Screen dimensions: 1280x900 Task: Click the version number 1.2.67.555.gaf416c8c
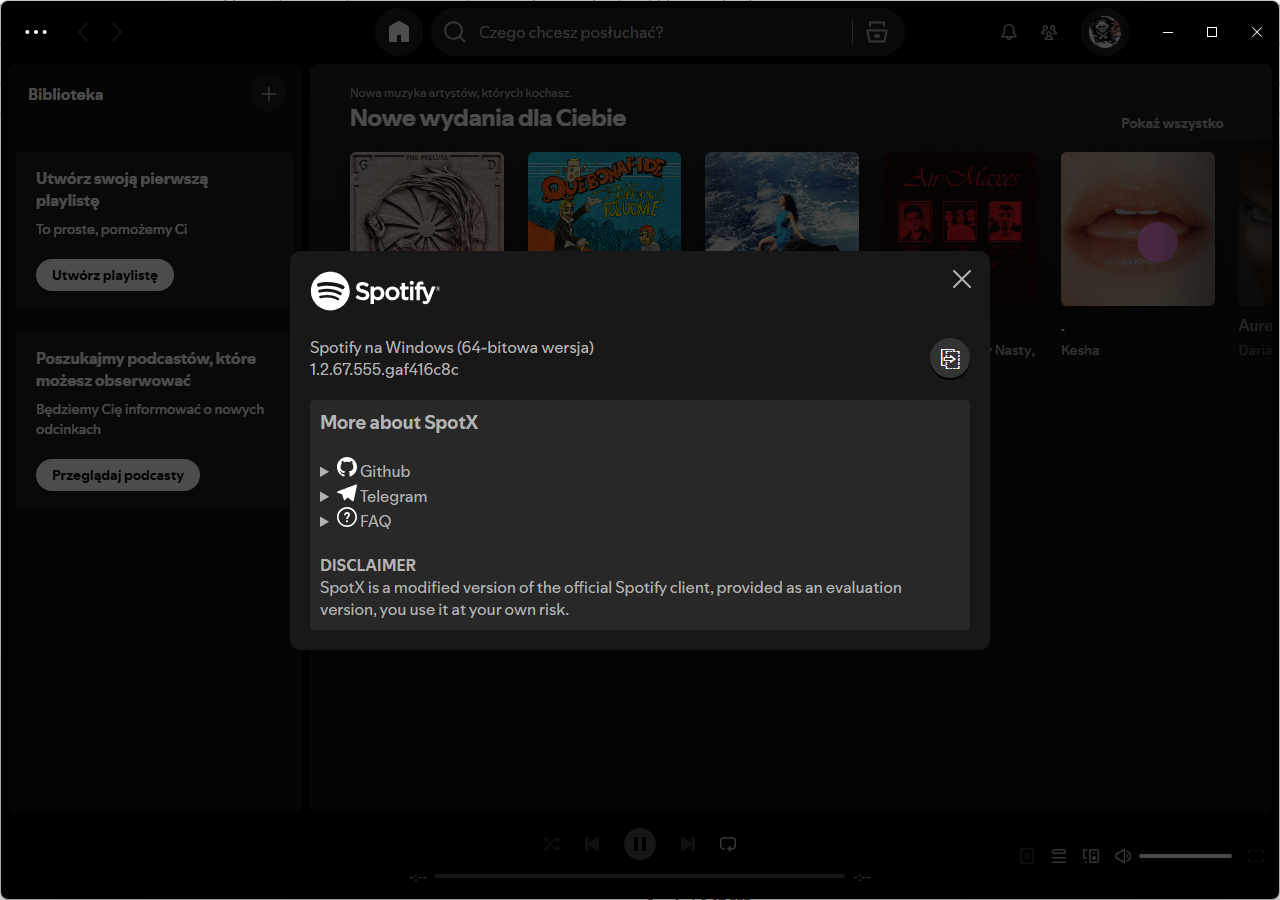pos(385,369)
